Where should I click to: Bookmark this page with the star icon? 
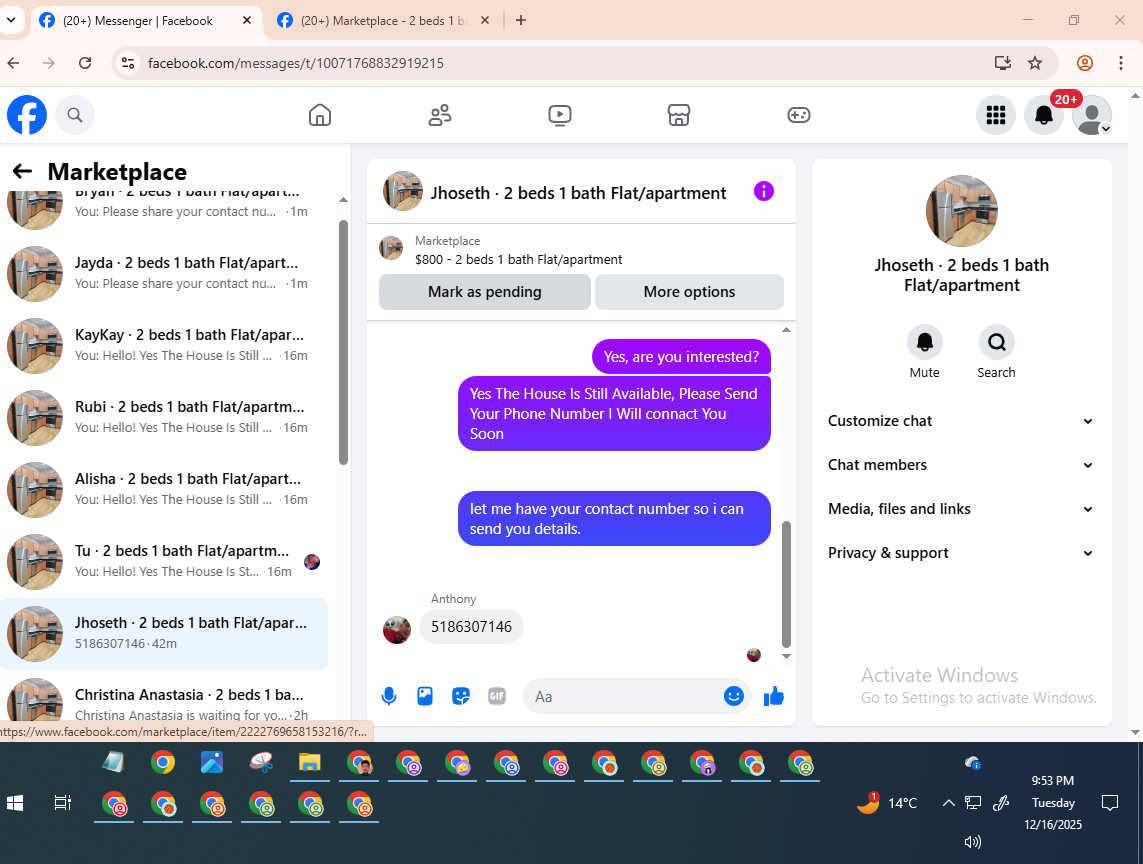(1034, 63)
